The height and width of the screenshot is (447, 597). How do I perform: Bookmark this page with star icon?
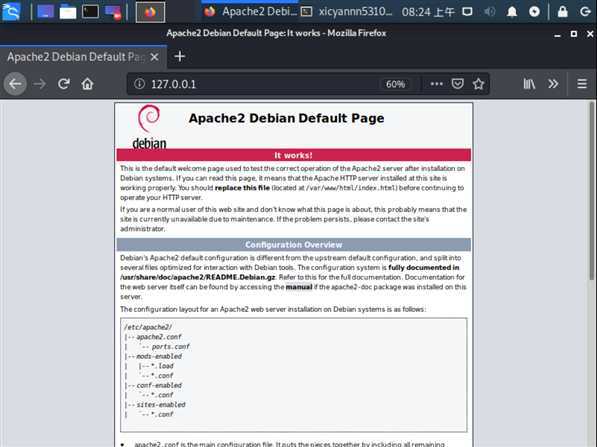(x=479, y=84)
